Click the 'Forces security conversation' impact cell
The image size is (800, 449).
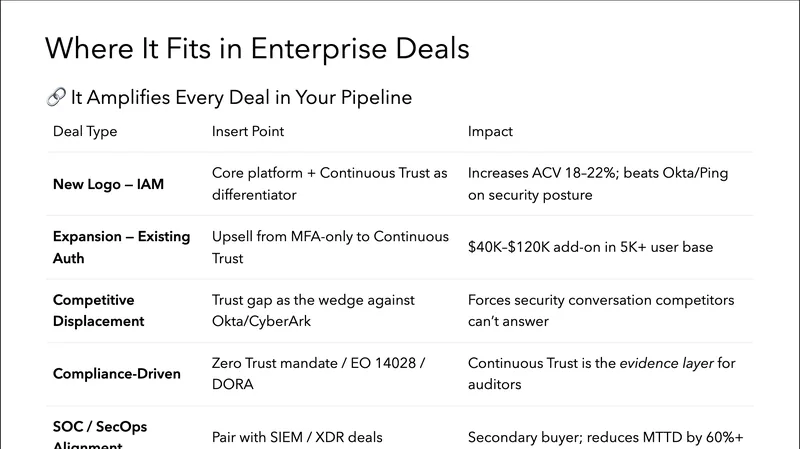click(601, 310)
